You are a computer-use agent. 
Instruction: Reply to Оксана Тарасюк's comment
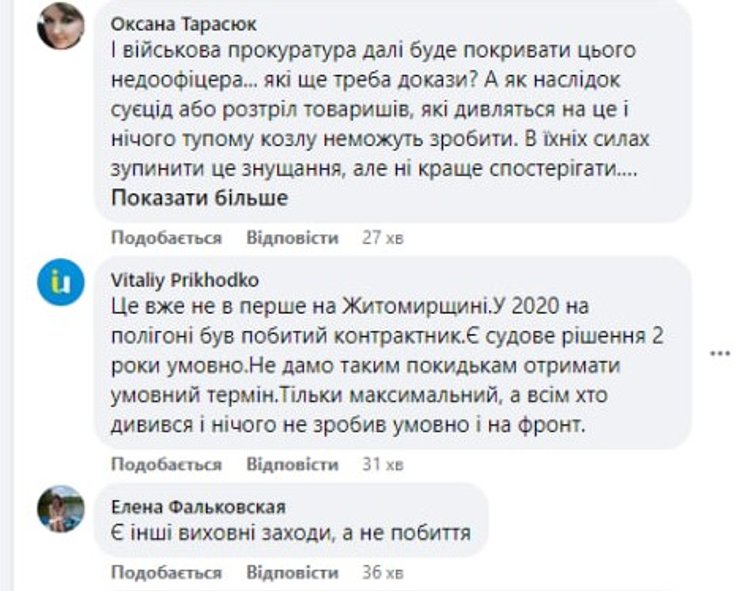[x=292, y=238]
